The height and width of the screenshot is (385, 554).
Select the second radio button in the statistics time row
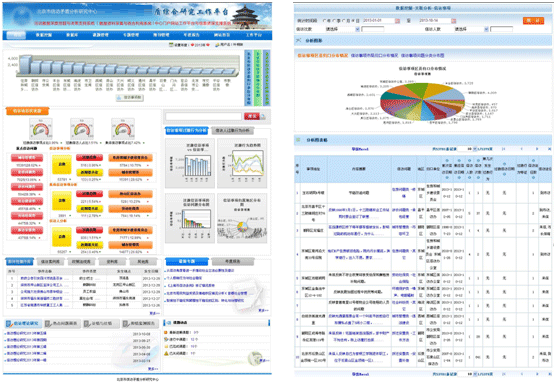tap(334, 21)
